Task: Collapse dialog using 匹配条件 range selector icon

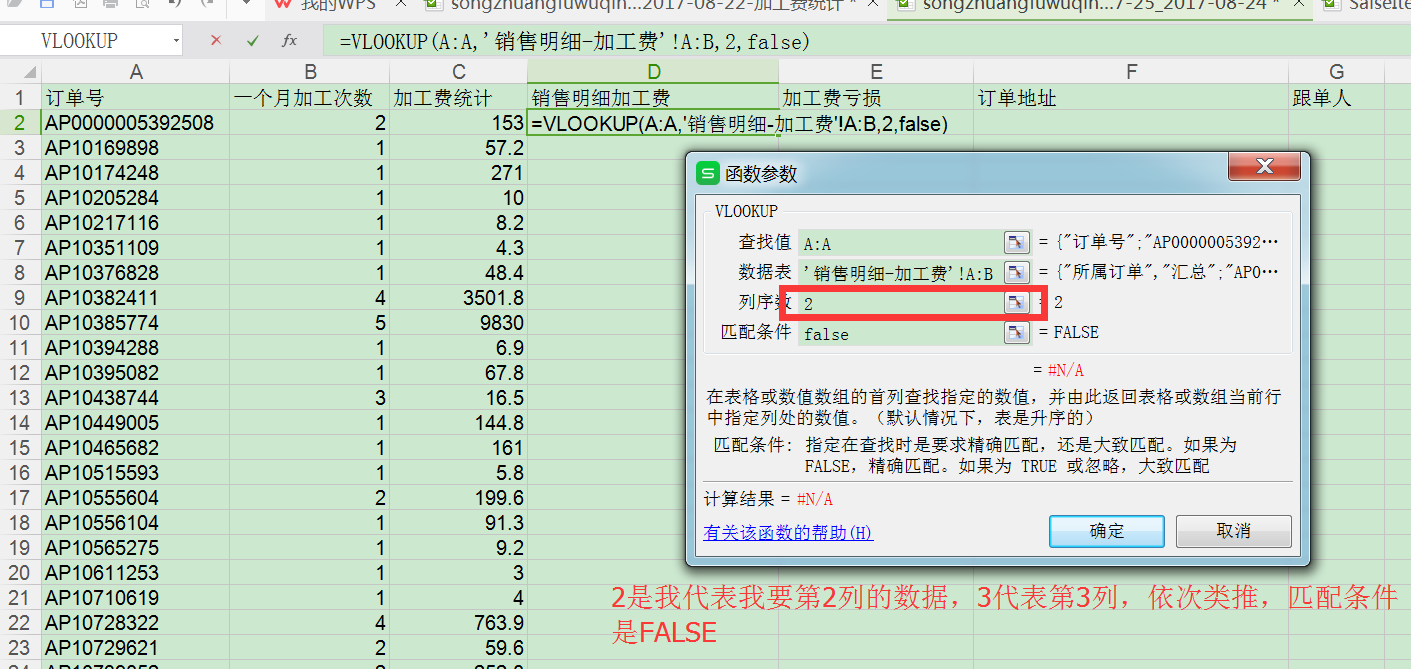Action: point(1017,332)
